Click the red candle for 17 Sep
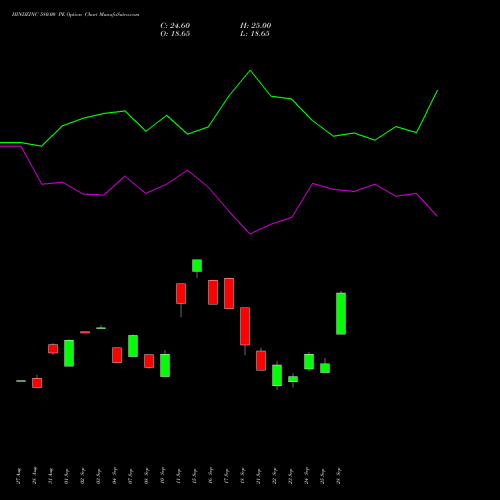Image resolution: width=500 pixels, height=500 pixels. 229,293
